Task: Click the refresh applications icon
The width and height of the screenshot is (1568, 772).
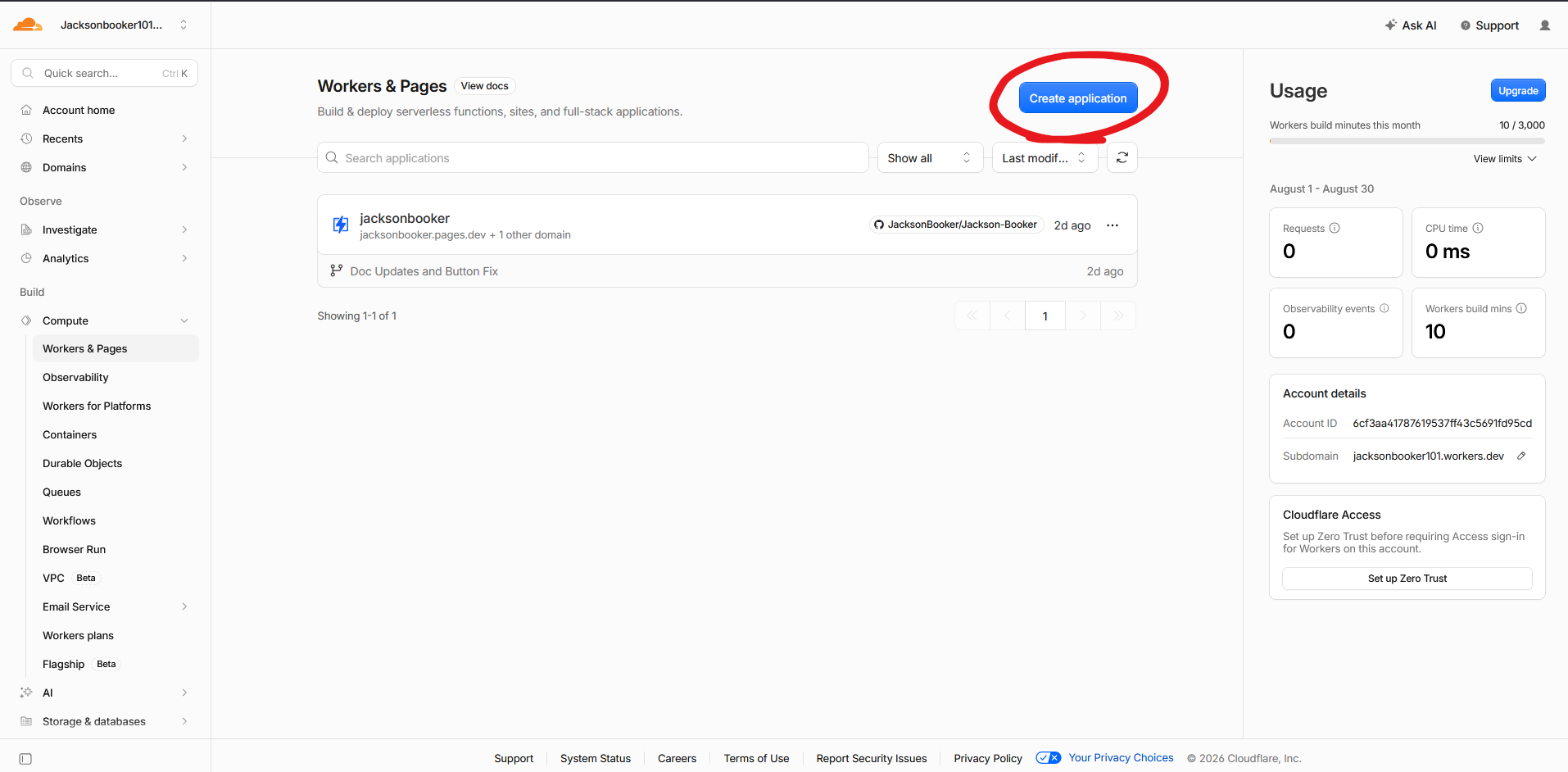Action: click(x=1122, y=157)
